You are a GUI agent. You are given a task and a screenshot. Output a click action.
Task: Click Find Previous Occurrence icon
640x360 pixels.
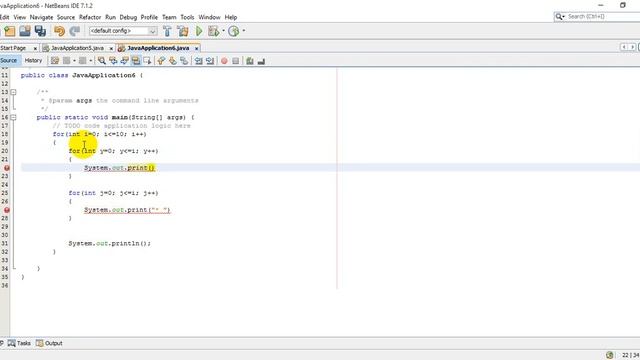113,61
